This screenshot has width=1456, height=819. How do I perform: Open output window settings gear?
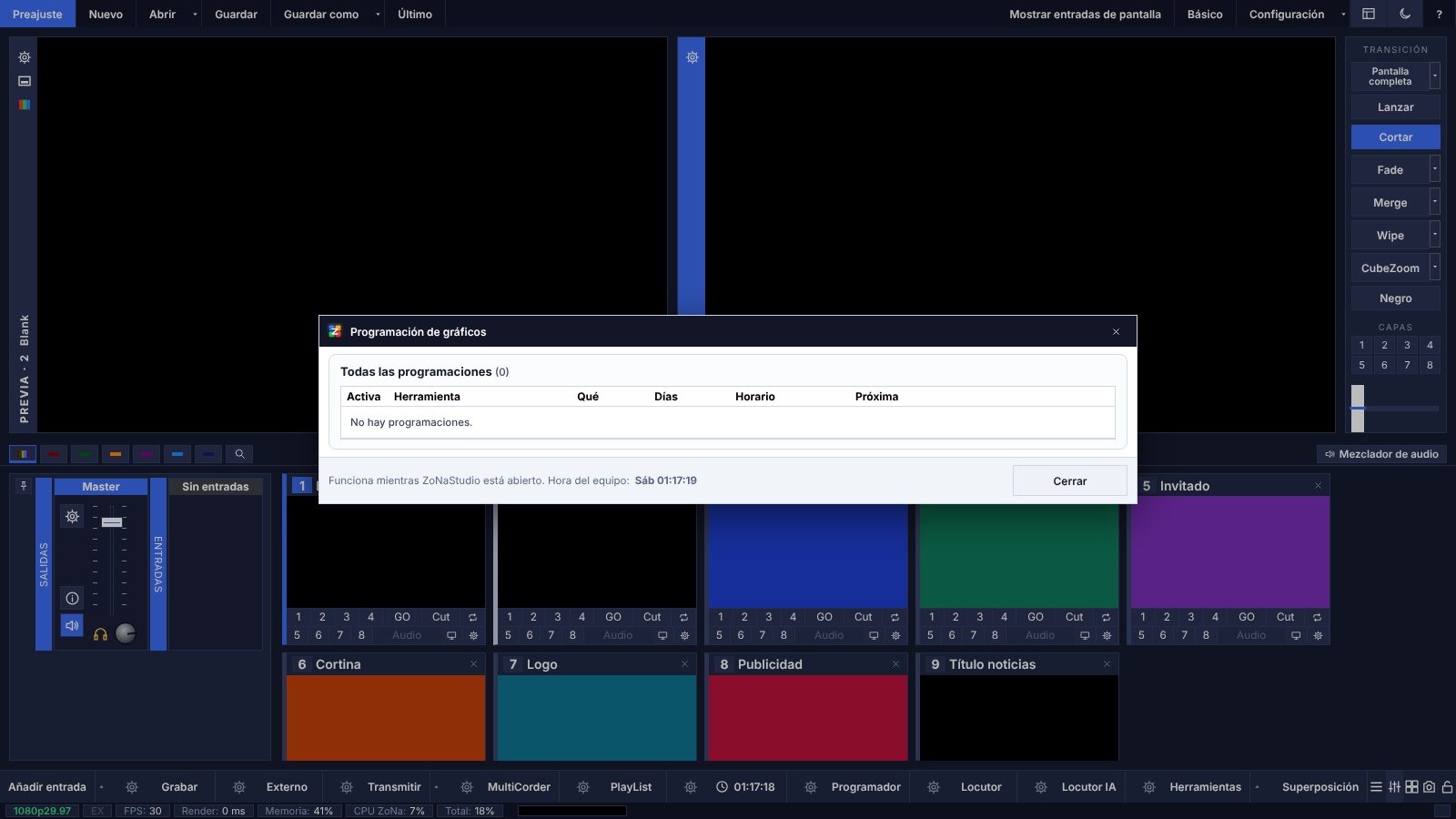point(692,57)
